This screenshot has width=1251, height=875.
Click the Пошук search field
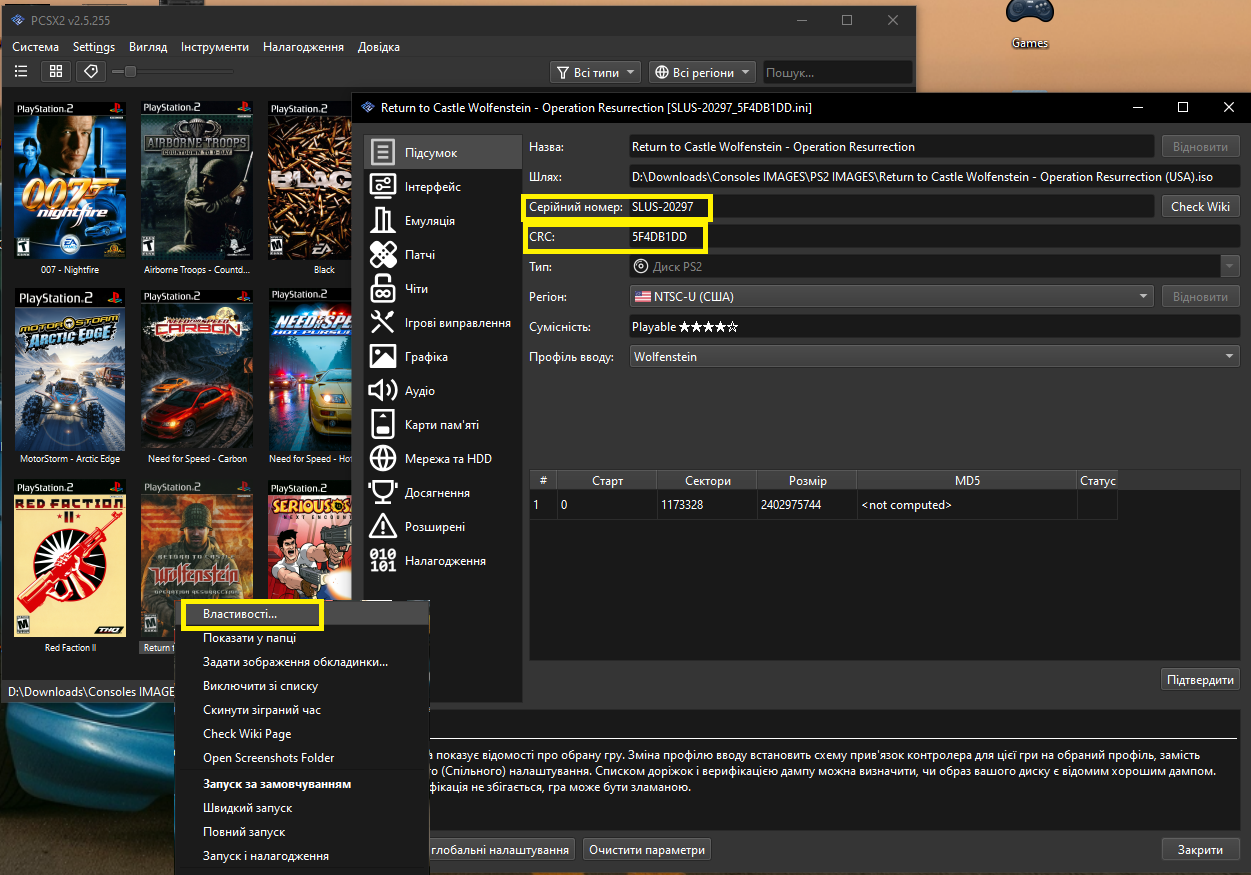tap(837, 72)
